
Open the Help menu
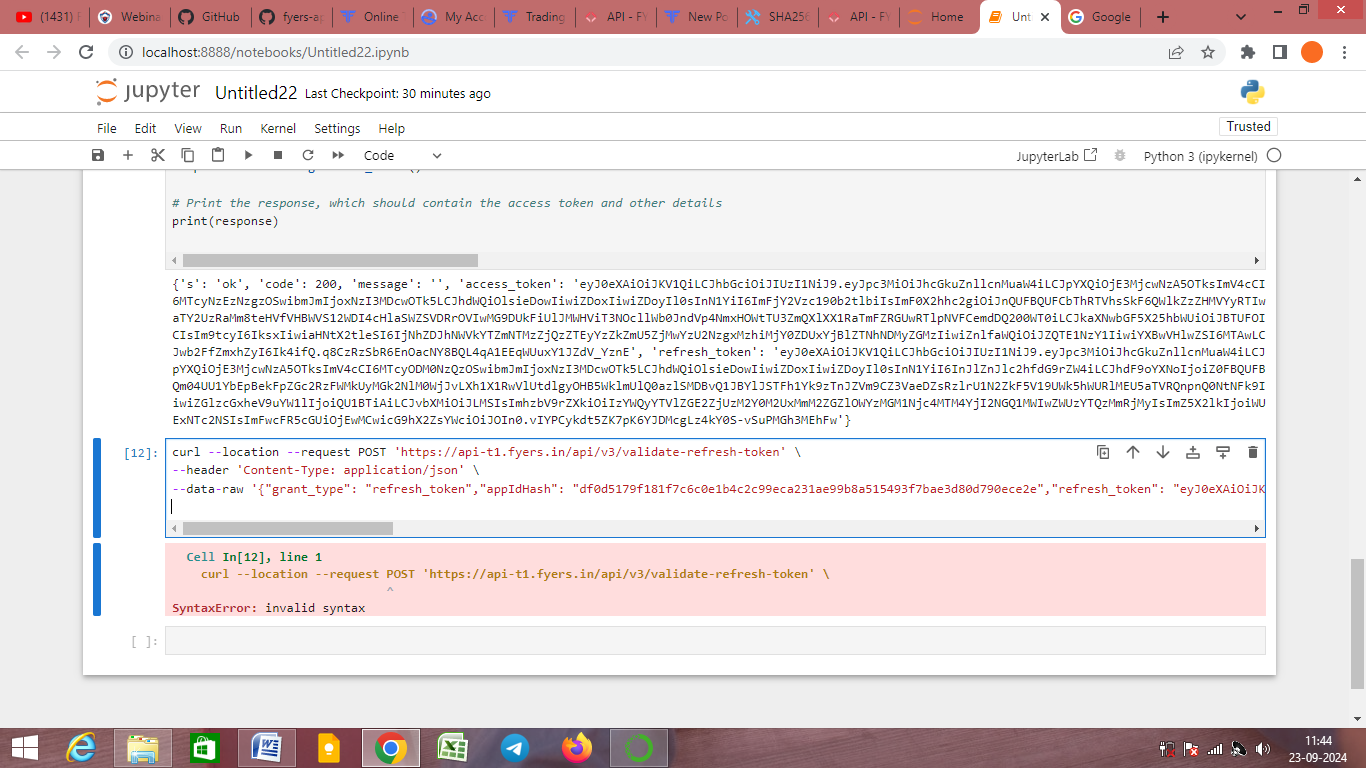click(392, 128)
